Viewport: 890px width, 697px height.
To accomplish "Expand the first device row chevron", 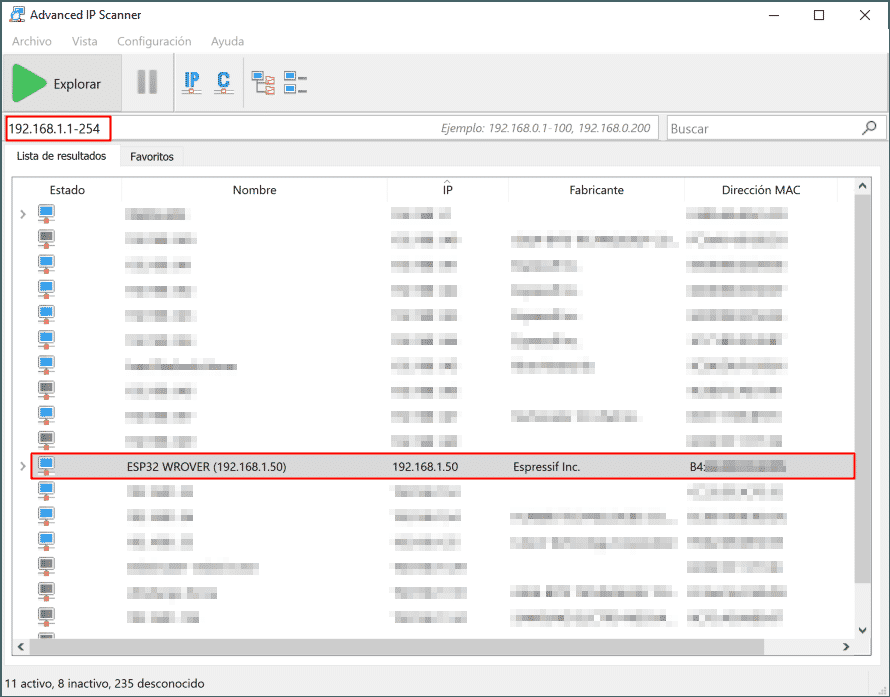I will (x=23, y=215).
